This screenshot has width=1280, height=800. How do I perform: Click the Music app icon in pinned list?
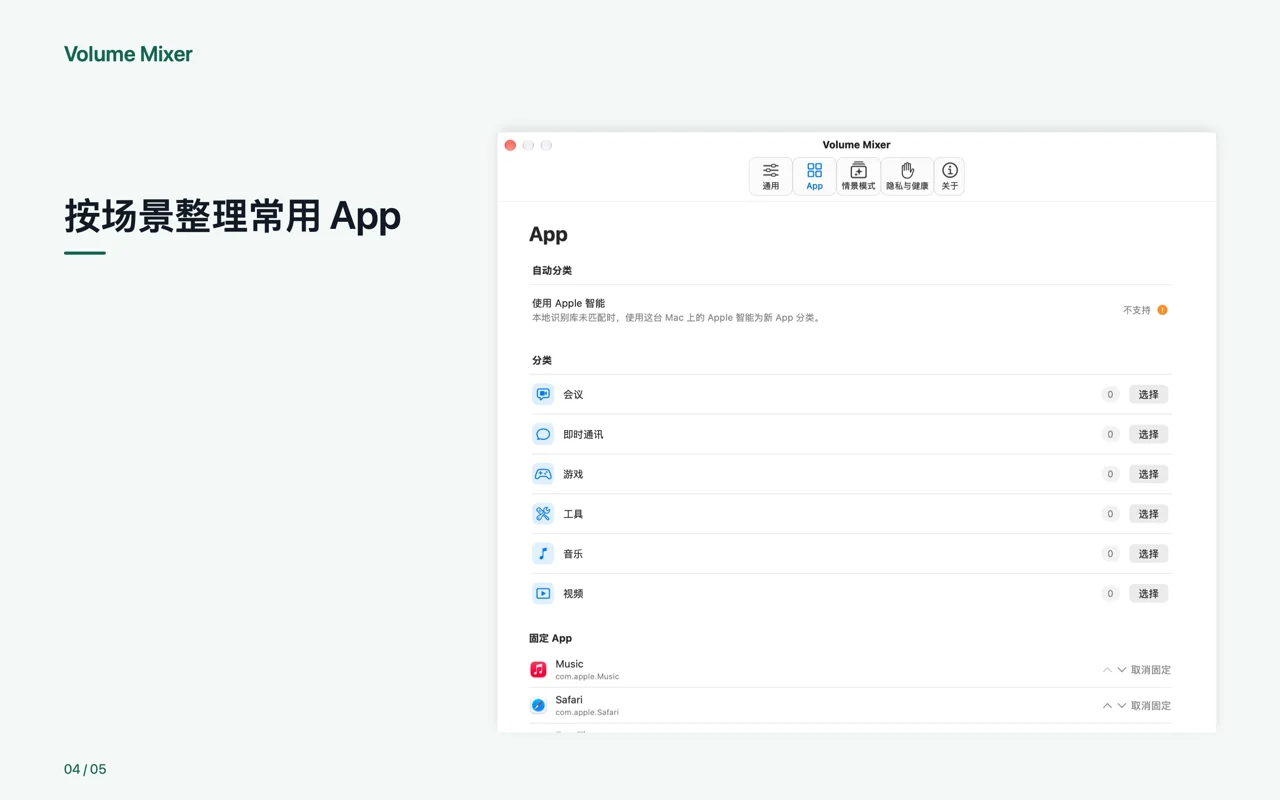coord(538,670)
